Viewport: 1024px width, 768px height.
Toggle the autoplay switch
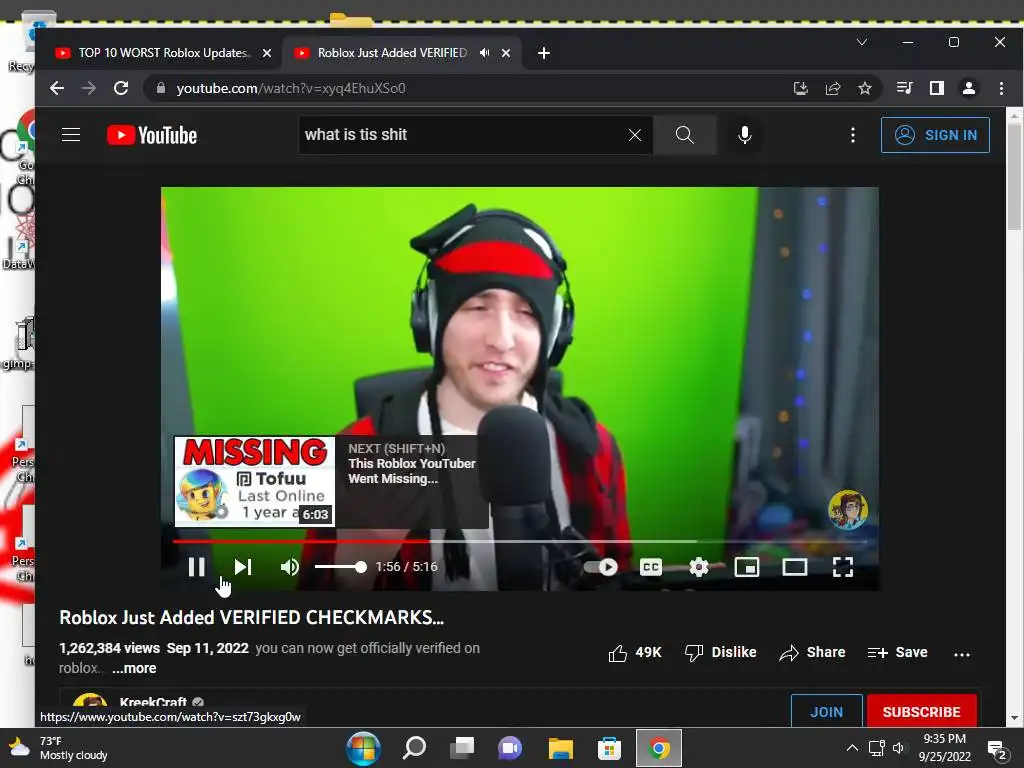(601, 567)
